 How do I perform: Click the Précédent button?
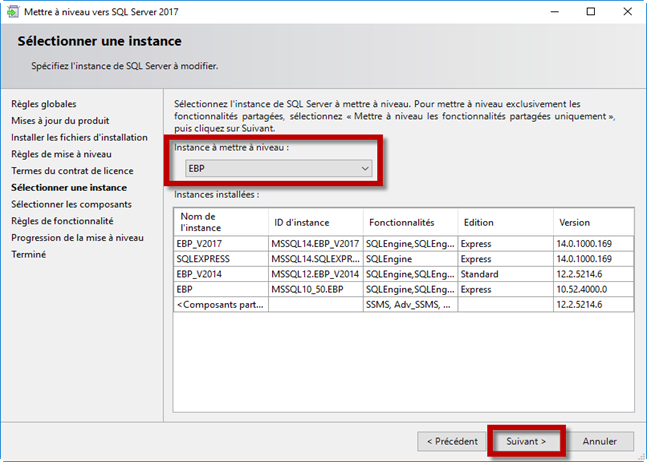452,441
